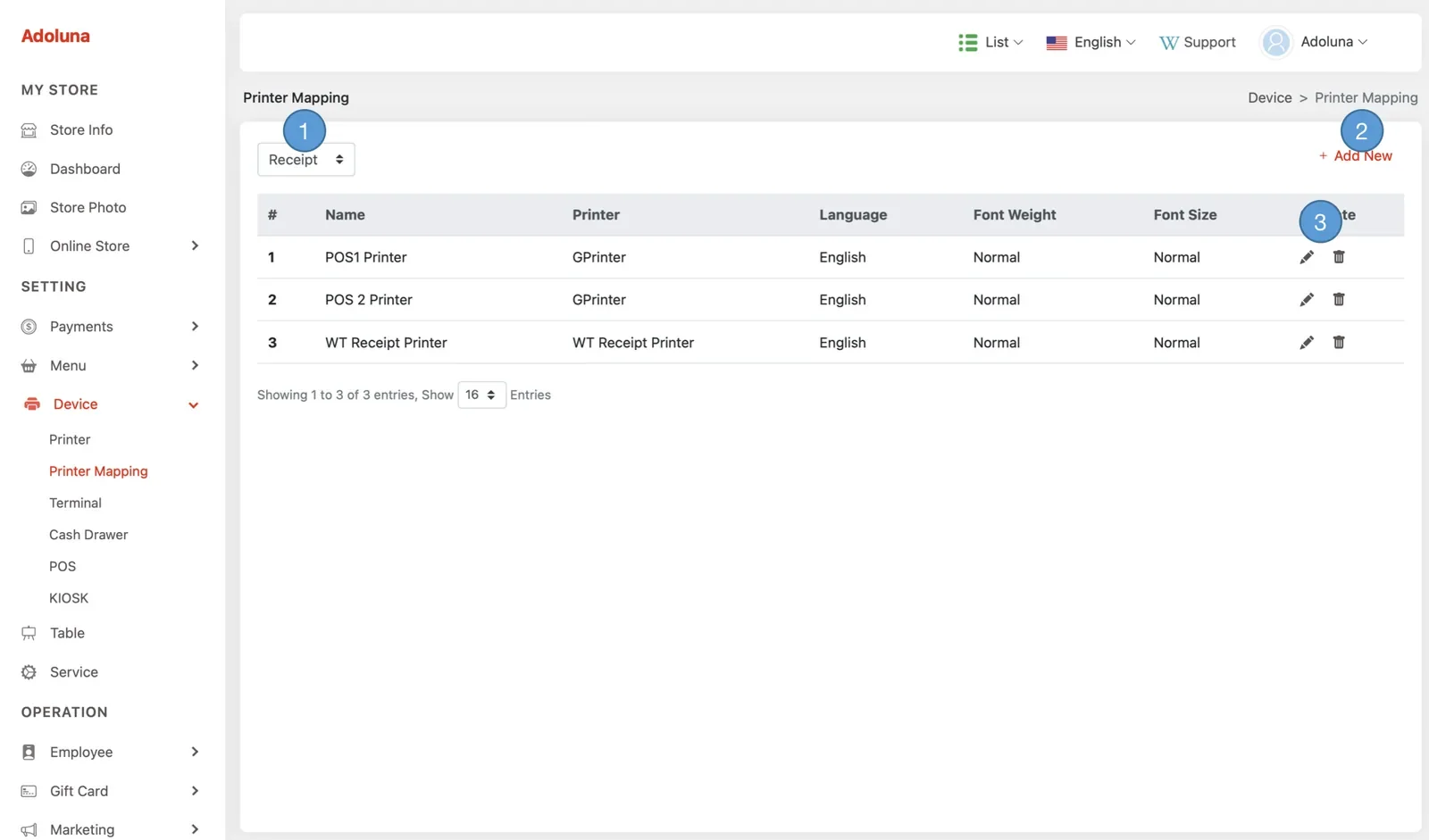Open the Cash Drawer submenu item
Viewport: 1429px width, 840px height.
(88, 535)
